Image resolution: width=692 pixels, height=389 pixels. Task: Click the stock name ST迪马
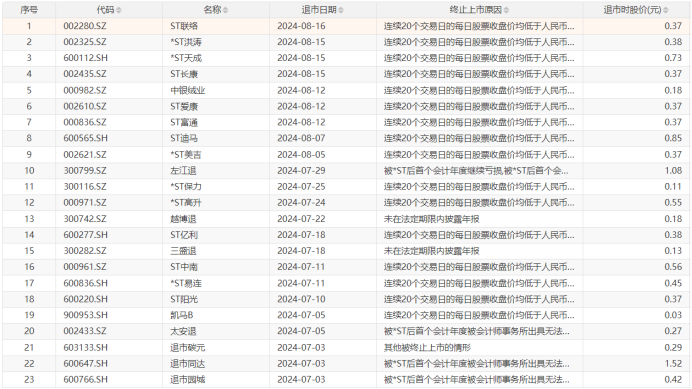(x=184, y=138)
